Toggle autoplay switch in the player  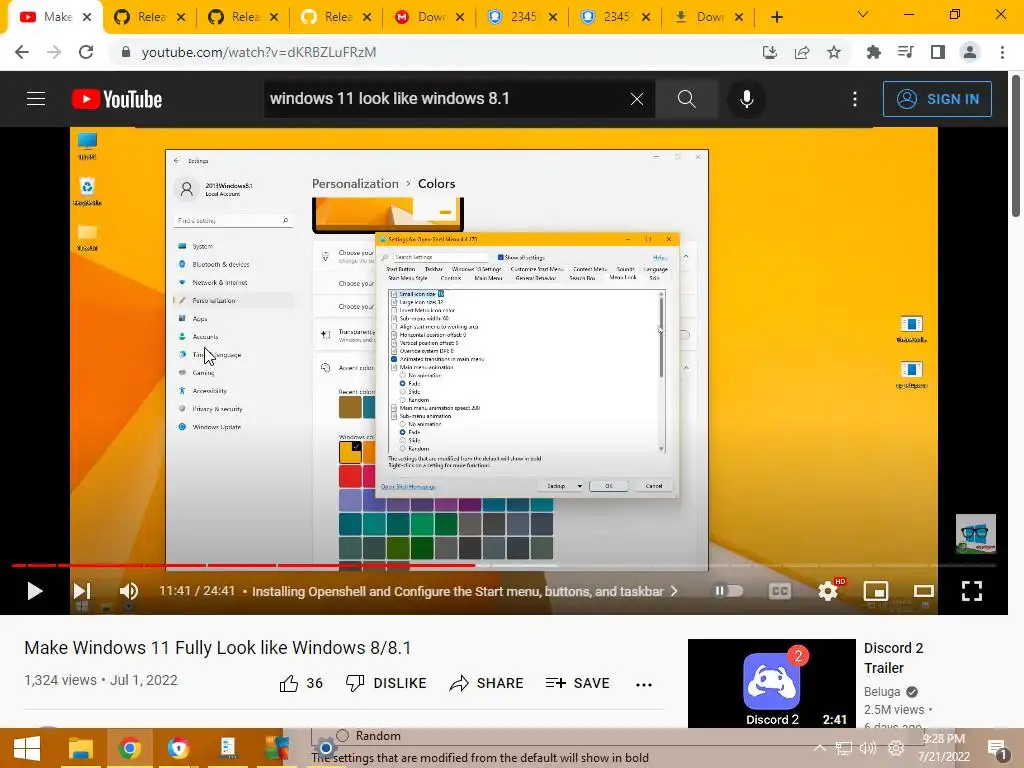[x=729, y=591]
